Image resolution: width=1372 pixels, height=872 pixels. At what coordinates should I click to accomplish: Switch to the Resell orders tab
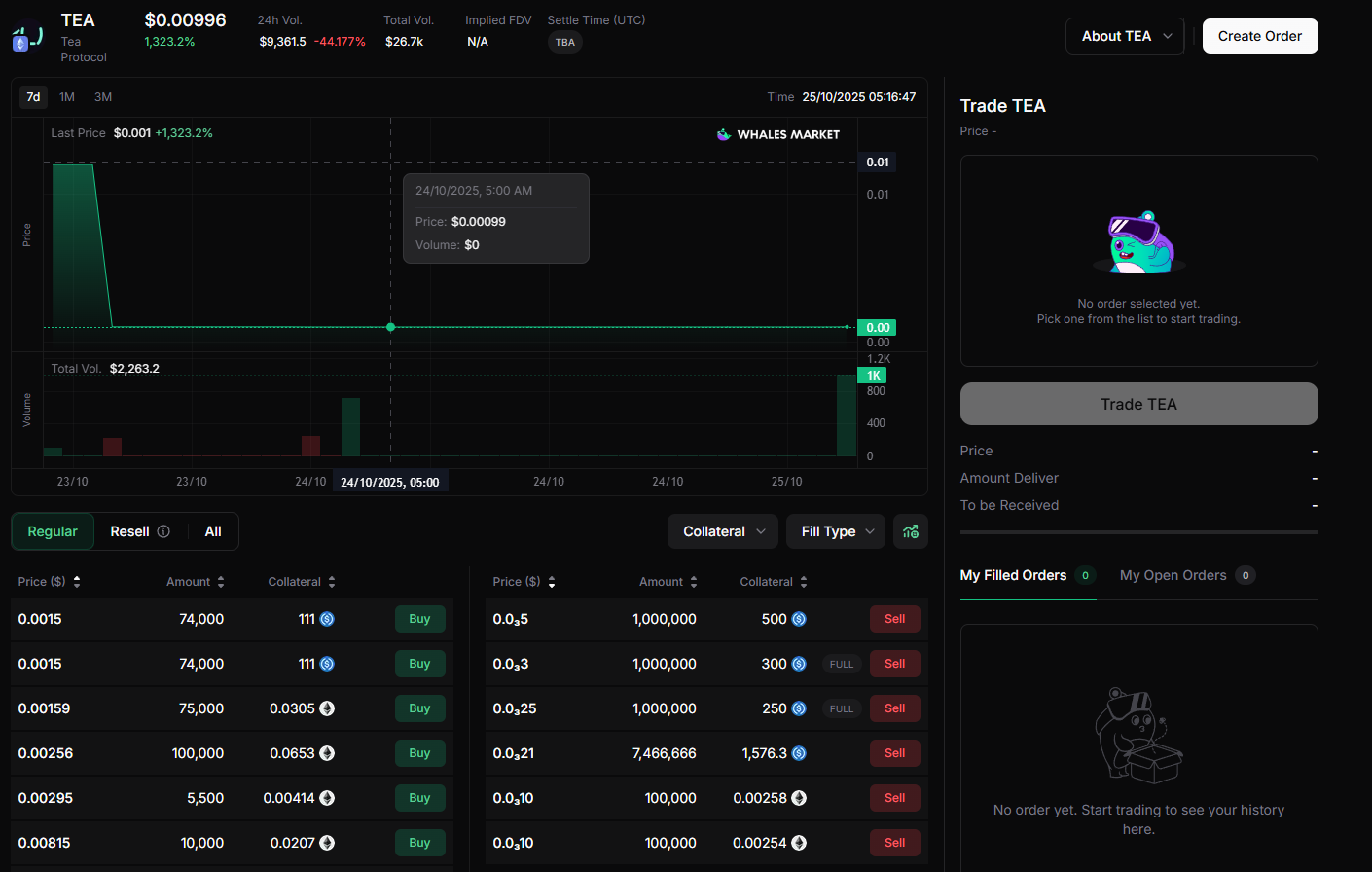(129, 531)
